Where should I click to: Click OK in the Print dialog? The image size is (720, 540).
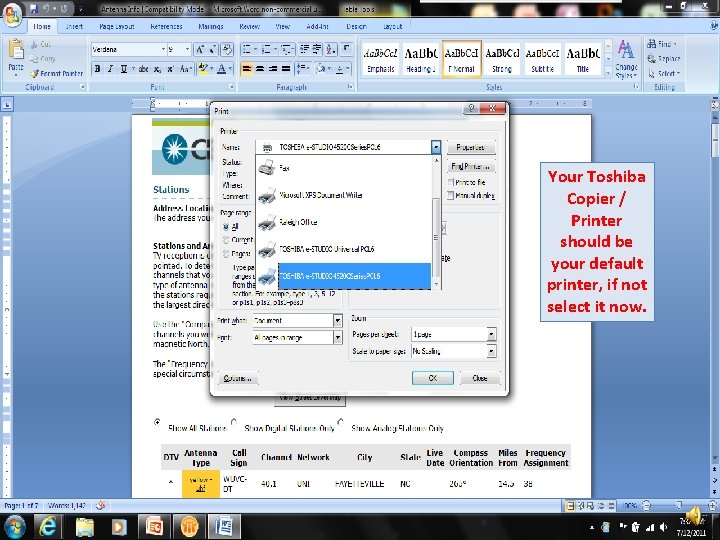[433, 378]
